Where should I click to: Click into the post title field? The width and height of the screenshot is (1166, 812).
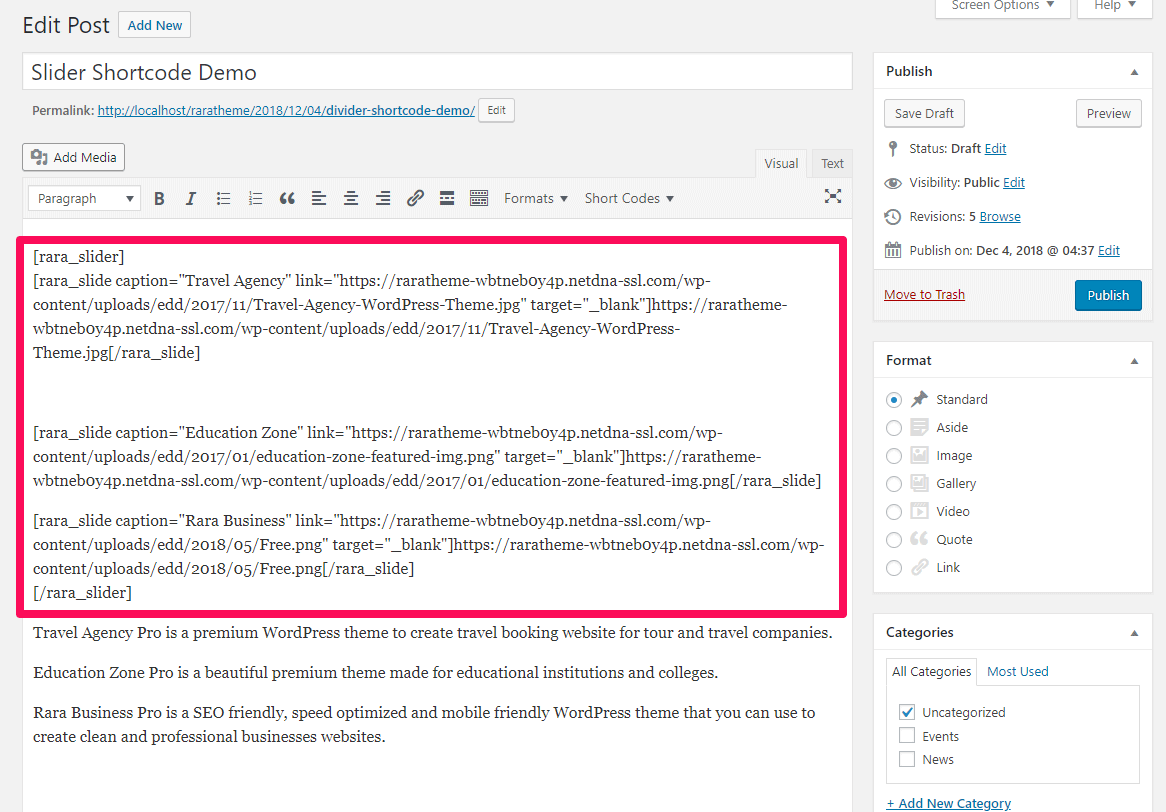pos(437,72)
